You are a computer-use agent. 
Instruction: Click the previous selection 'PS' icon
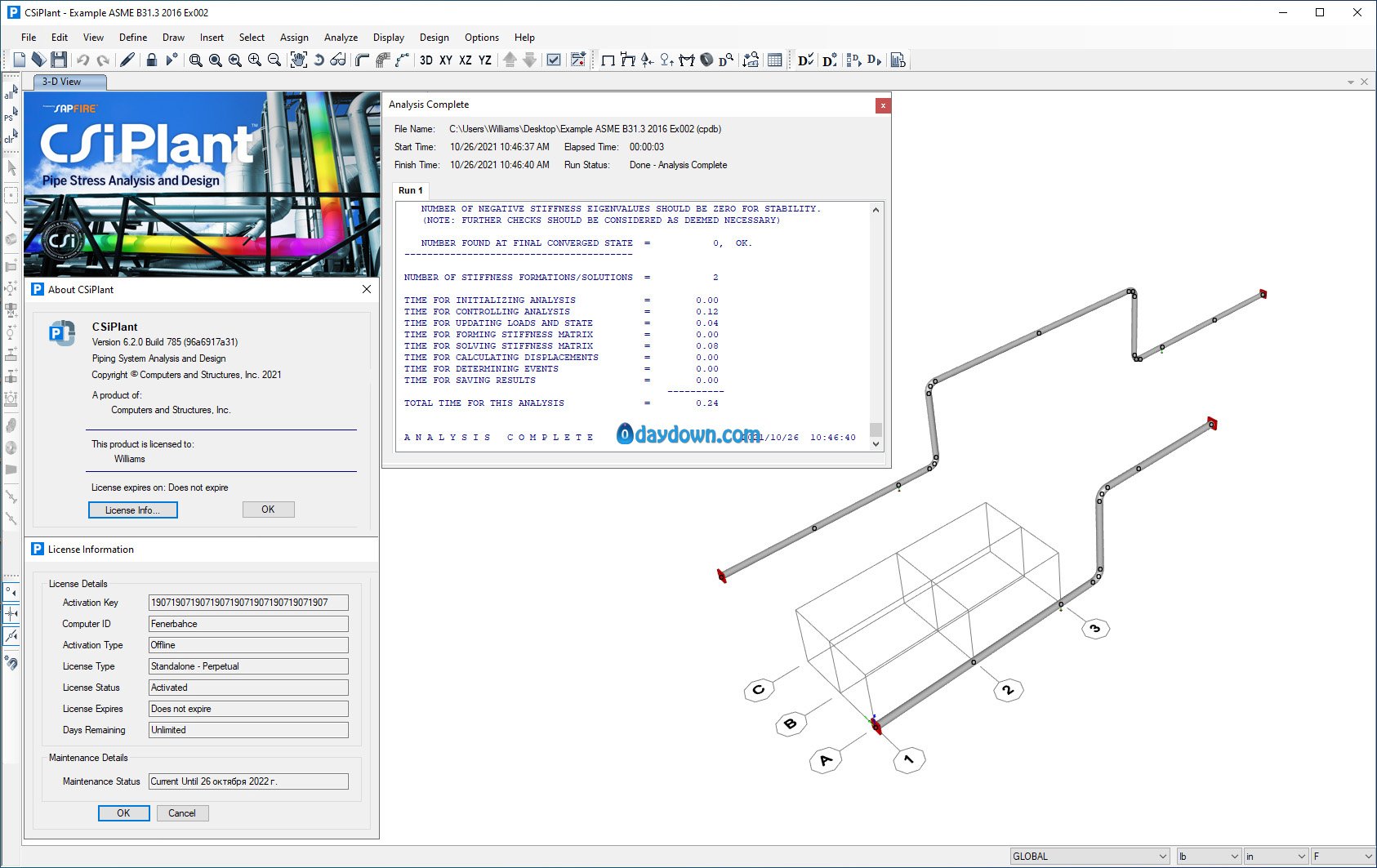pos(11,115)
